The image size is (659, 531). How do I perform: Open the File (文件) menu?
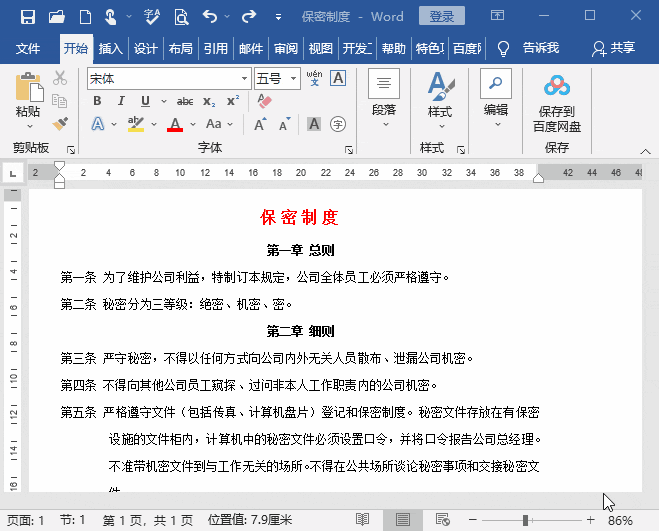[28, 49]
